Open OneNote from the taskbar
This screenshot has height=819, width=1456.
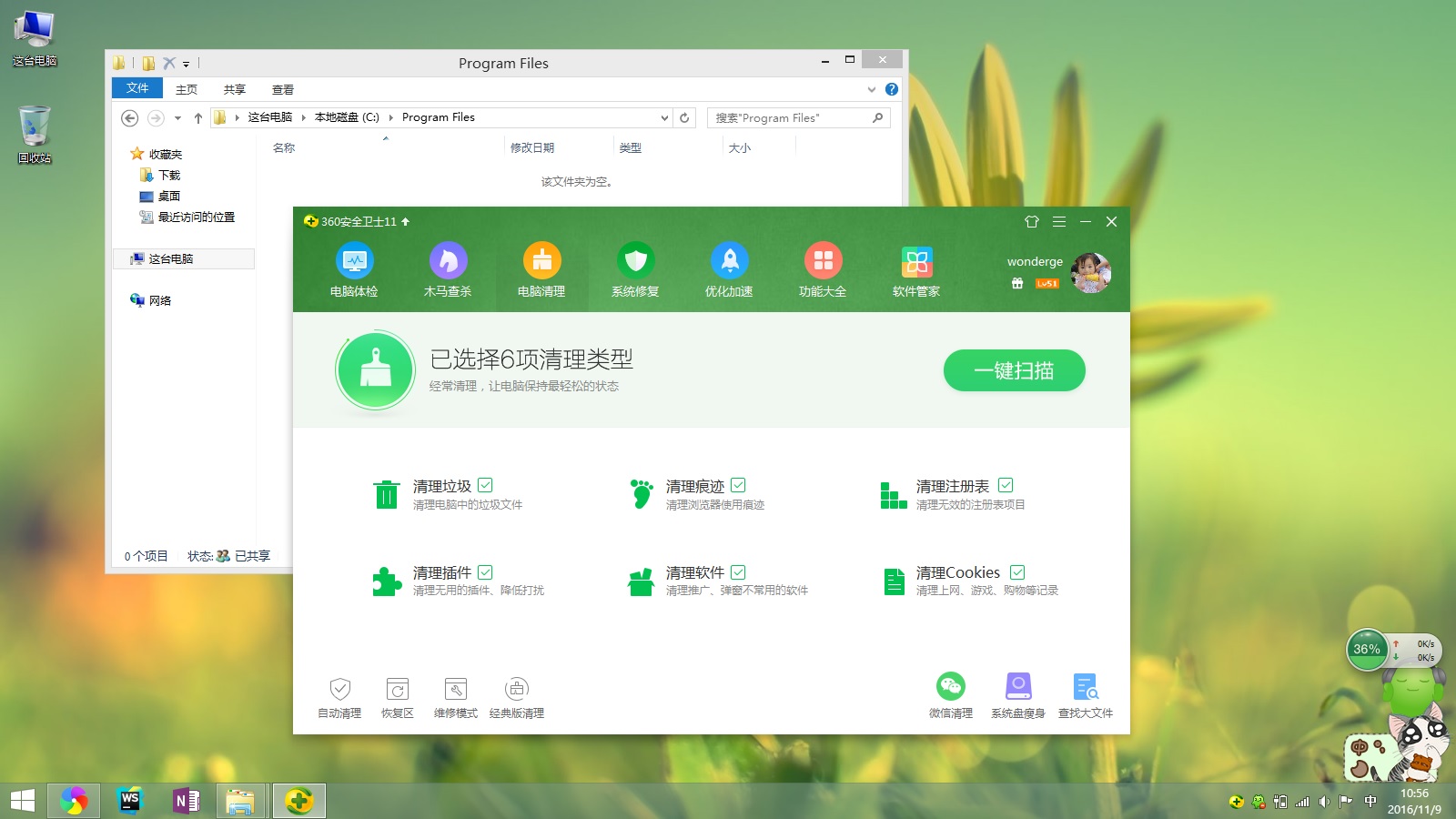[187, 801]
